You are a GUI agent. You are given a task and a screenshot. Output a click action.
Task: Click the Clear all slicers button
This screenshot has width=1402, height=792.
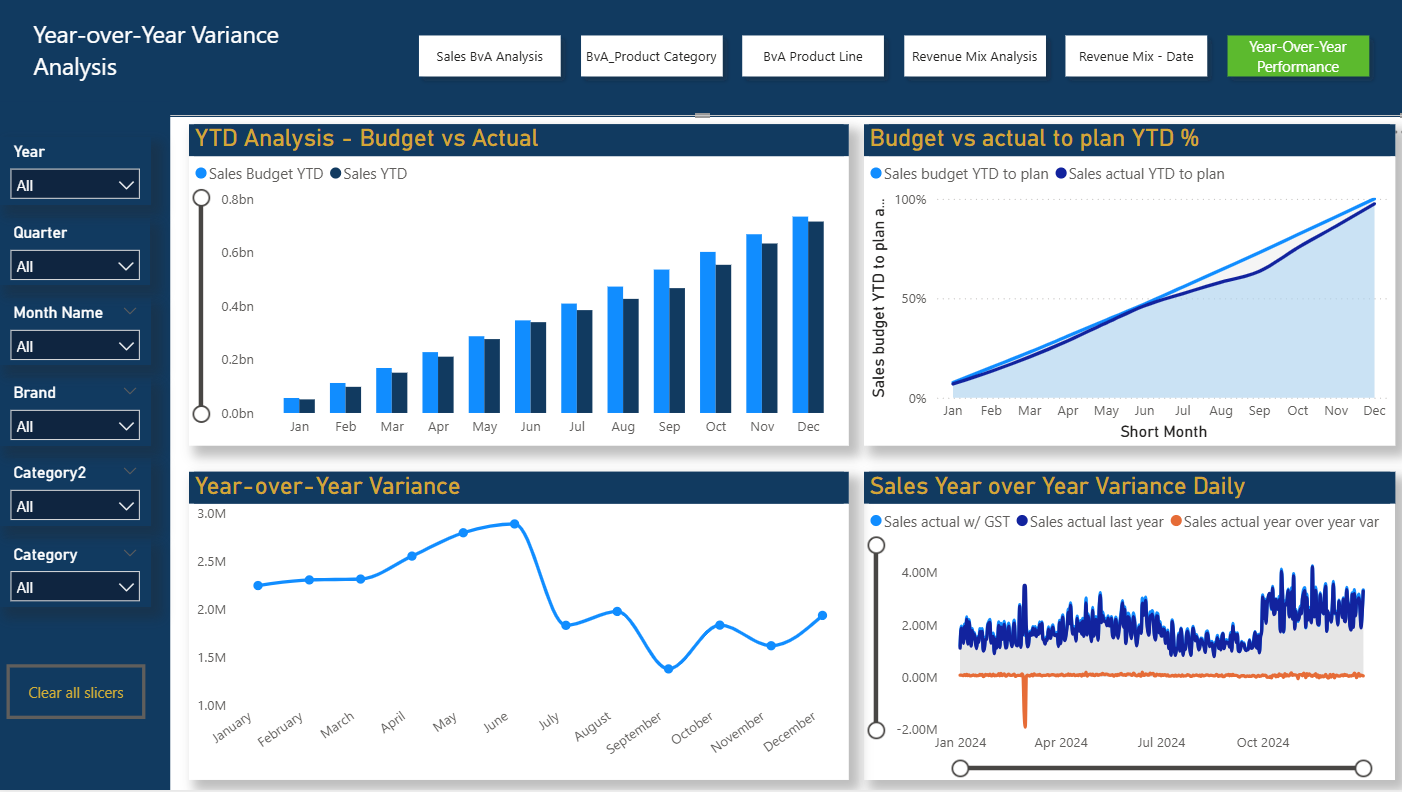coord(76,691)
